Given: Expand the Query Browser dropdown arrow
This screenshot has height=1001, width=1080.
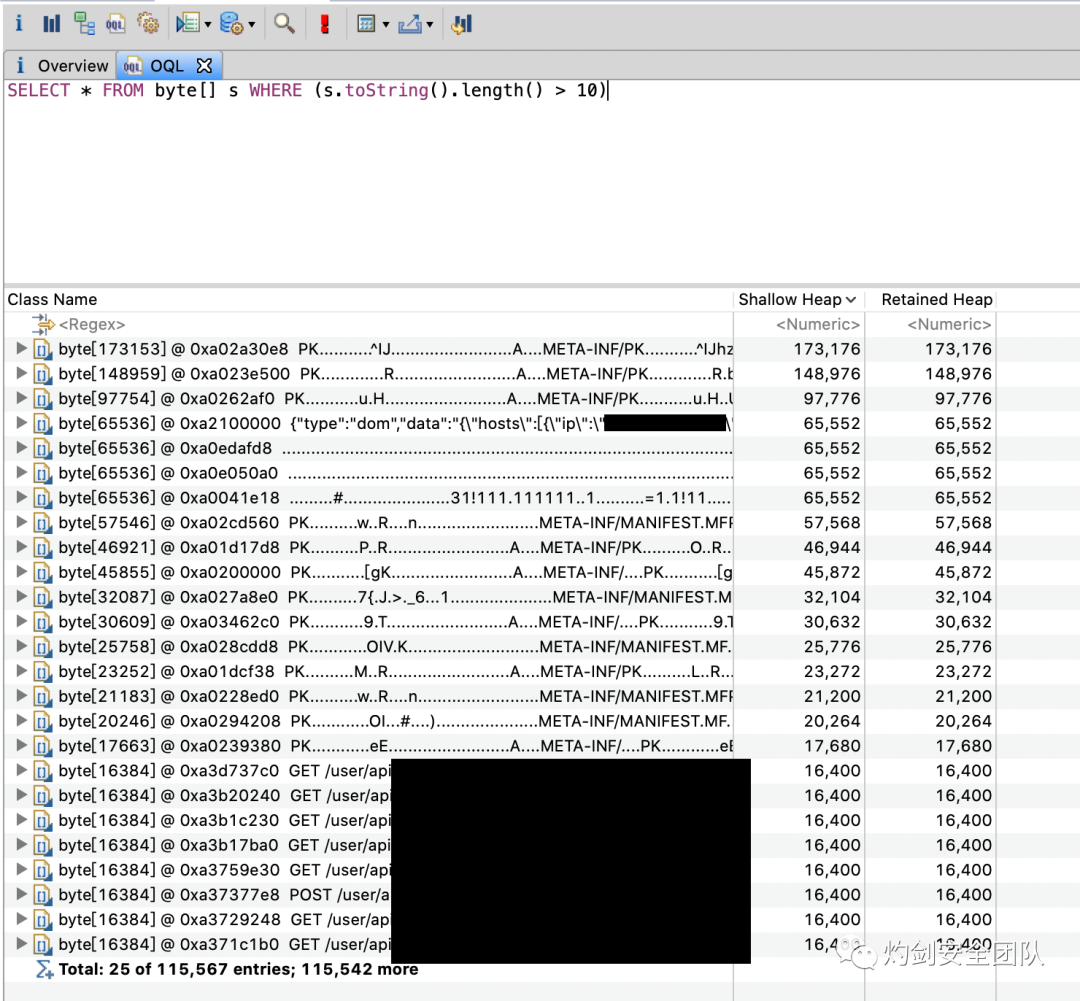Looking at the screenshot, I should [251, 25].
